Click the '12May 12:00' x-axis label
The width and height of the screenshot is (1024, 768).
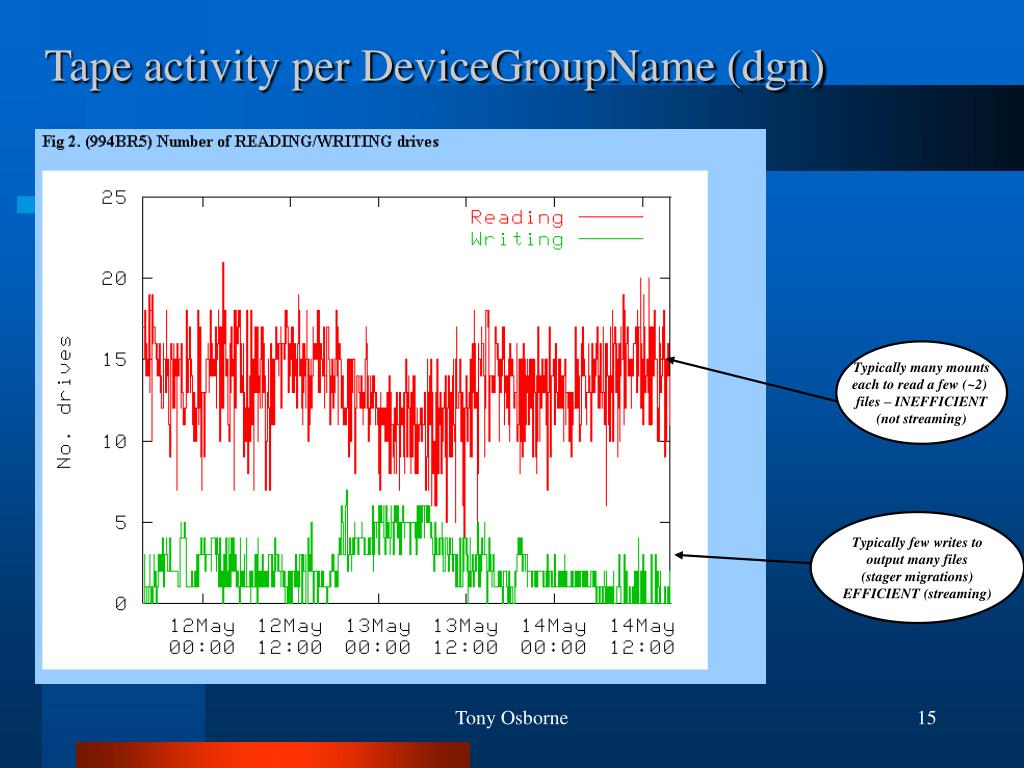(289, 637)
